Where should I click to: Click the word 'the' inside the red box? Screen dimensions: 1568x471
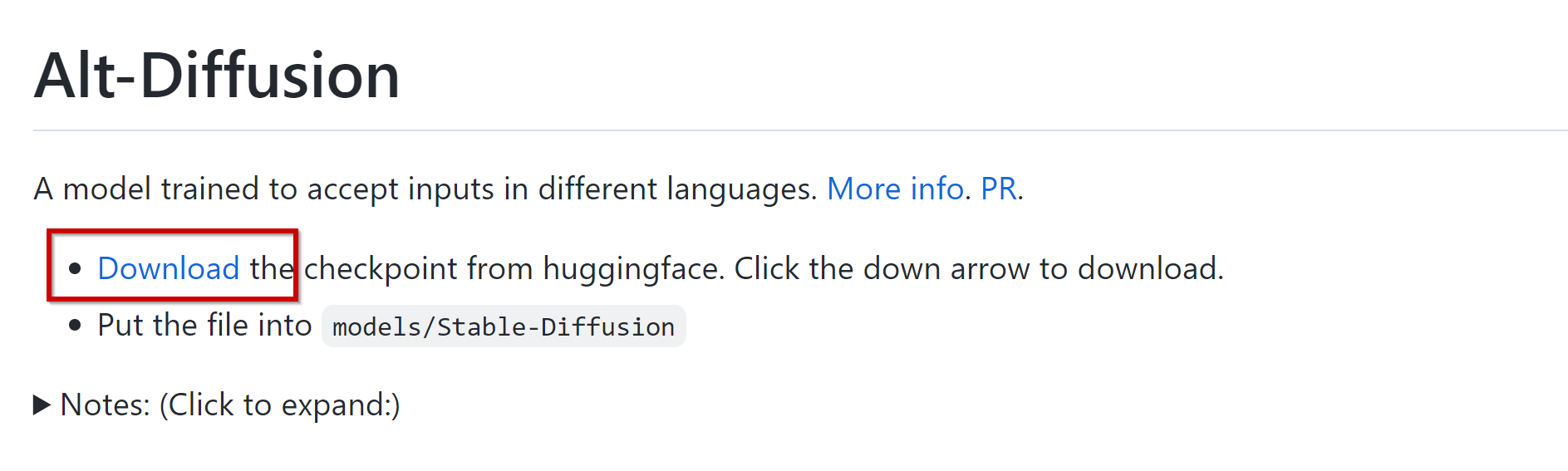[x=272, y=268]
